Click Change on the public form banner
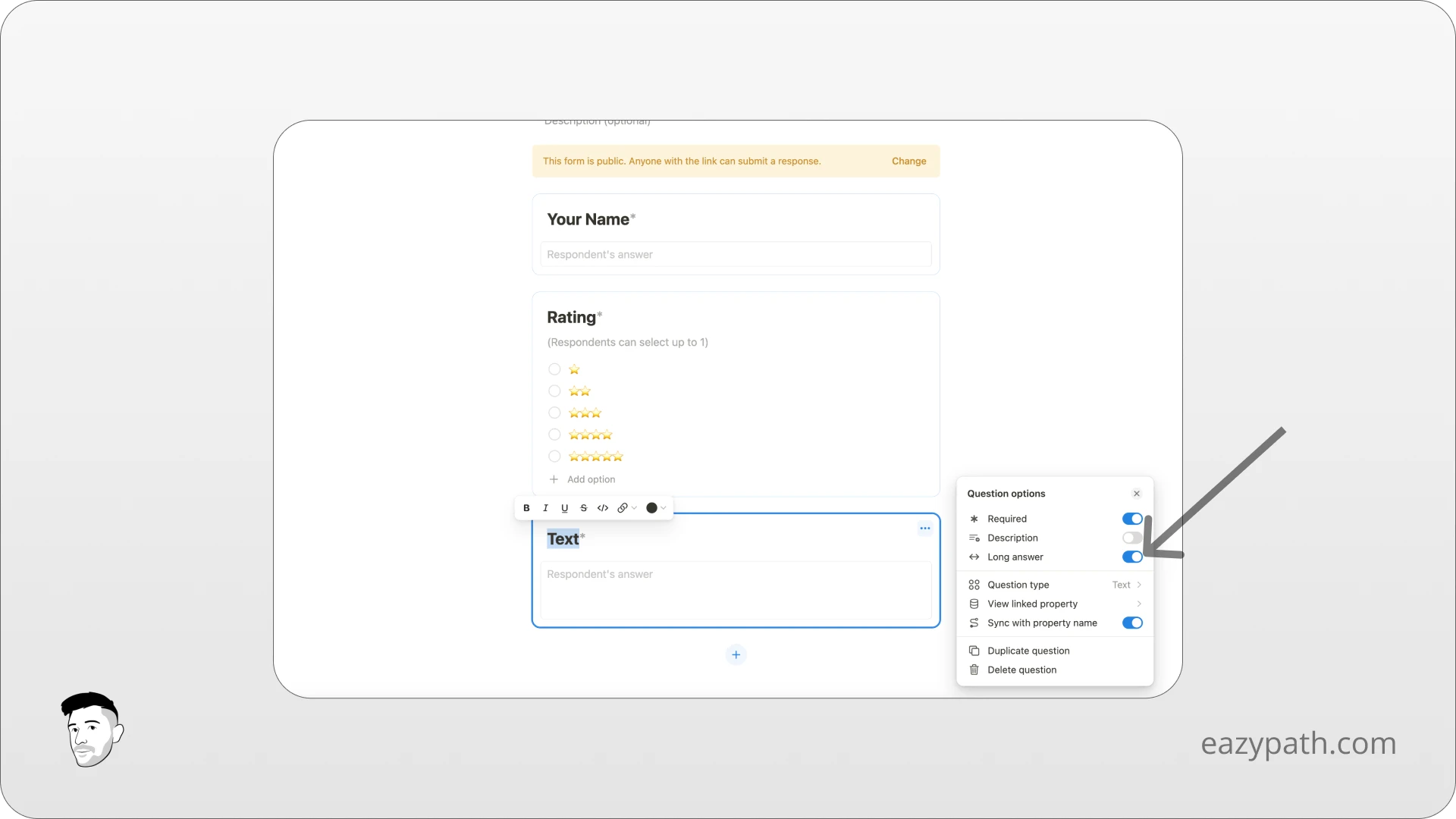Image resolution: width=1456 pixels, height=819 pixels. coord(909,161)
